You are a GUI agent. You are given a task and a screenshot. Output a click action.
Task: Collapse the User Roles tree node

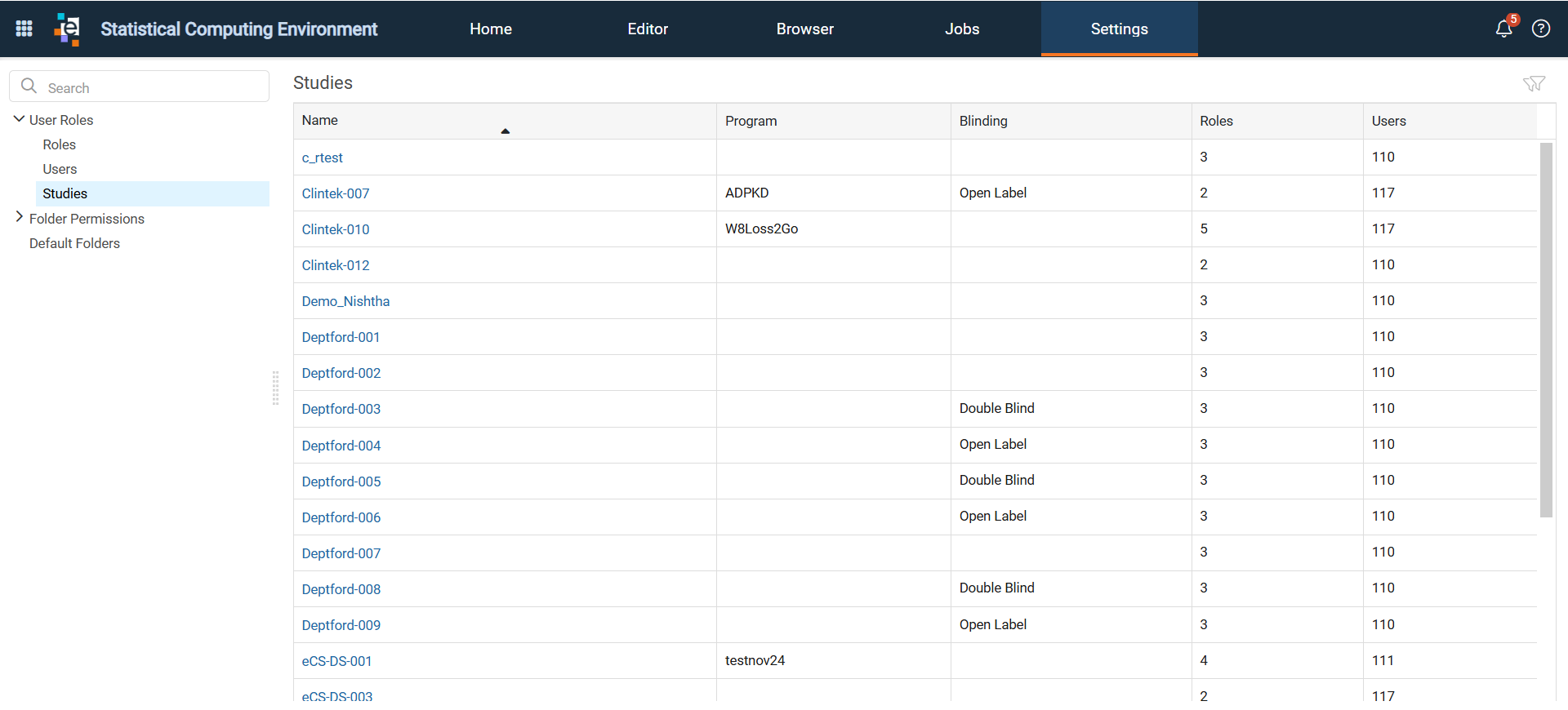pos(19,119)
